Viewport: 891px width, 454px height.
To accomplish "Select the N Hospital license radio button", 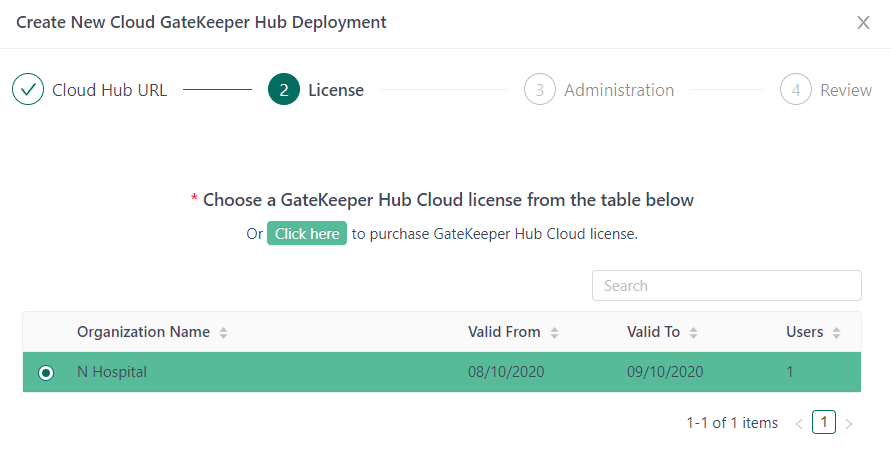I will click(x=46, y=372).
